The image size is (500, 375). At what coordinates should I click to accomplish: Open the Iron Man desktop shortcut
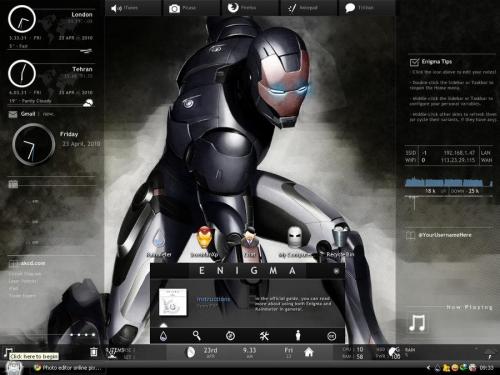pos(204,242)
